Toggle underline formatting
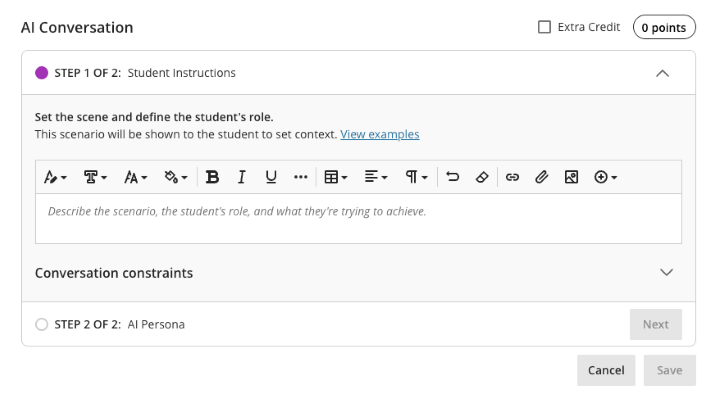716x404 pixels. click(271, 177)
